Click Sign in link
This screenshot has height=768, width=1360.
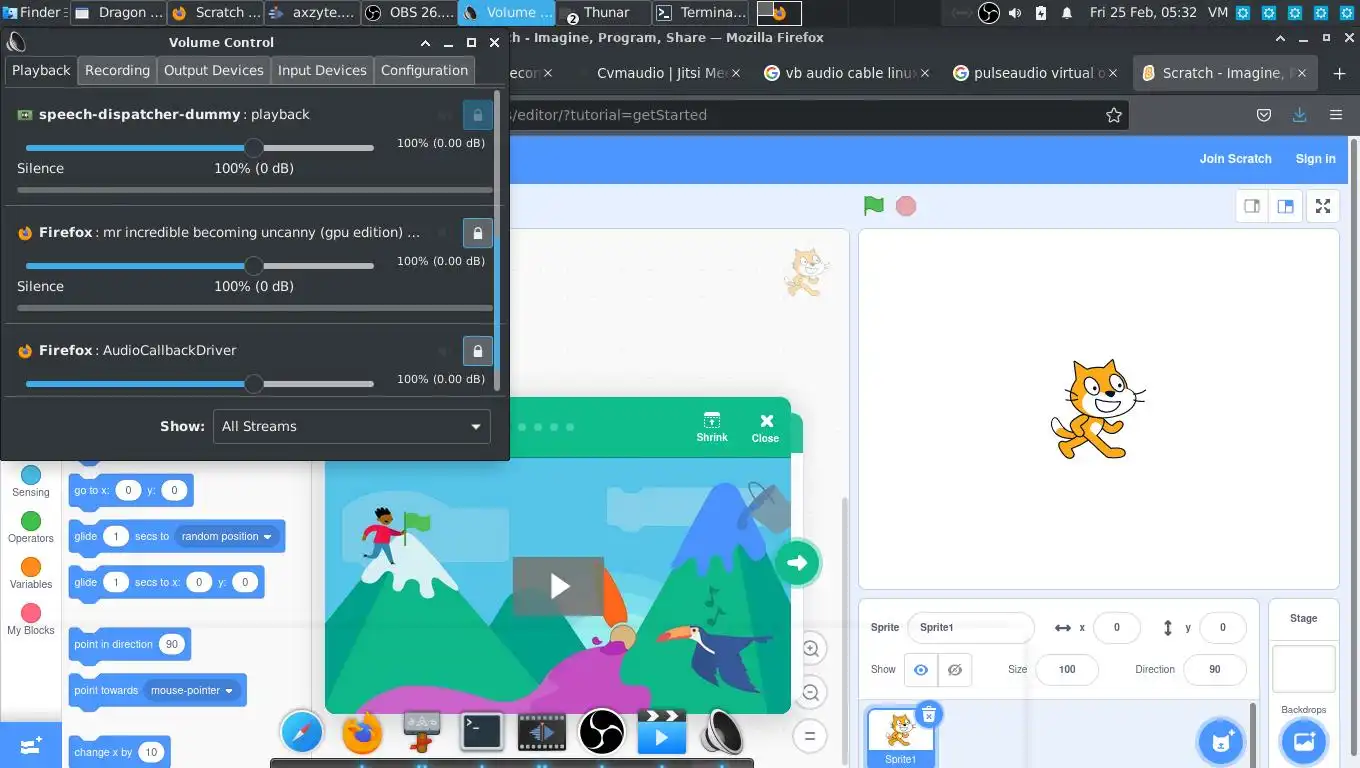point(1315,159)
